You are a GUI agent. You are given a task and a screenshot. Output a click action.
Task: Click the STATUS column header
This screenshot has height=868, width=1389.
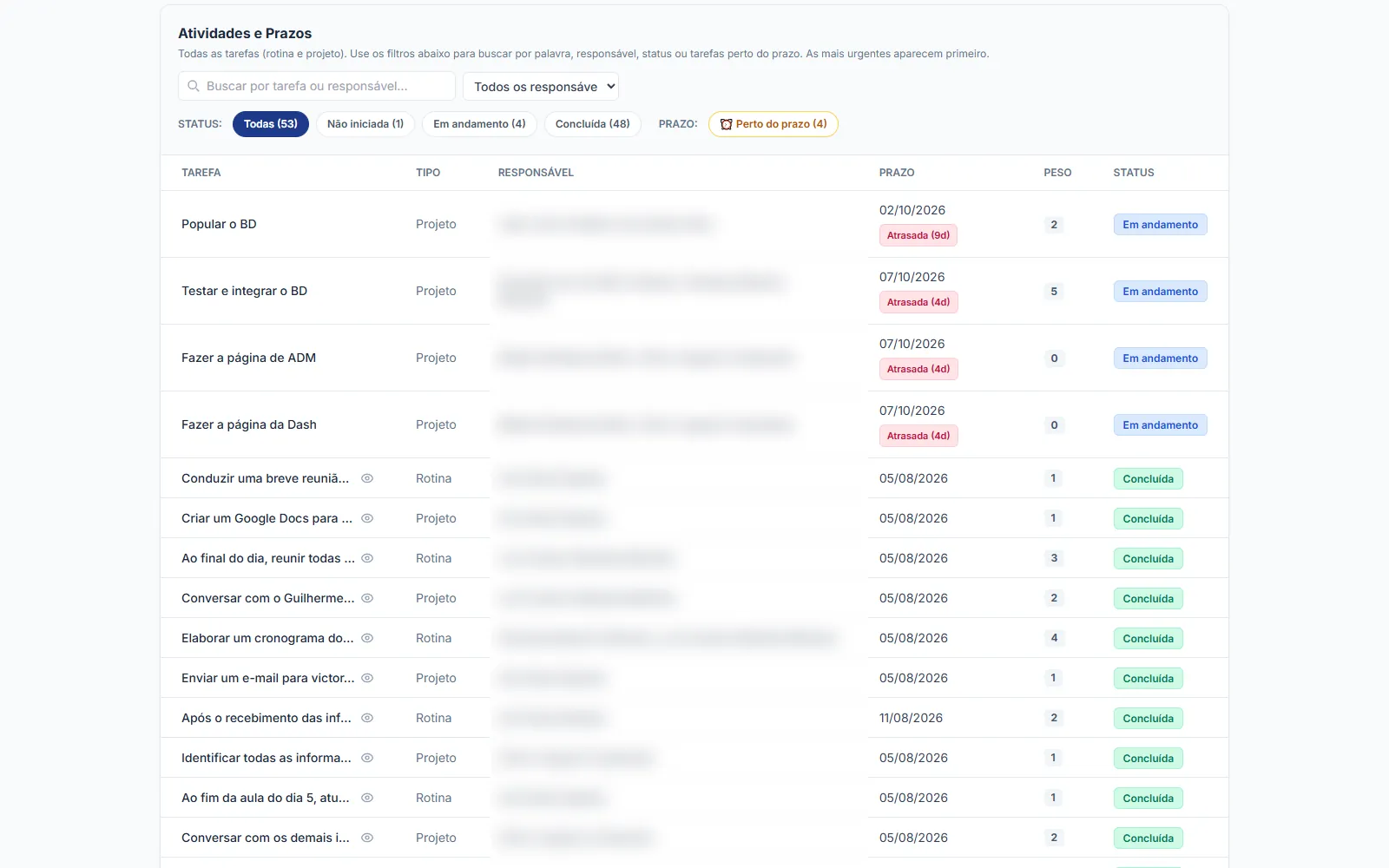point(1134,173)
